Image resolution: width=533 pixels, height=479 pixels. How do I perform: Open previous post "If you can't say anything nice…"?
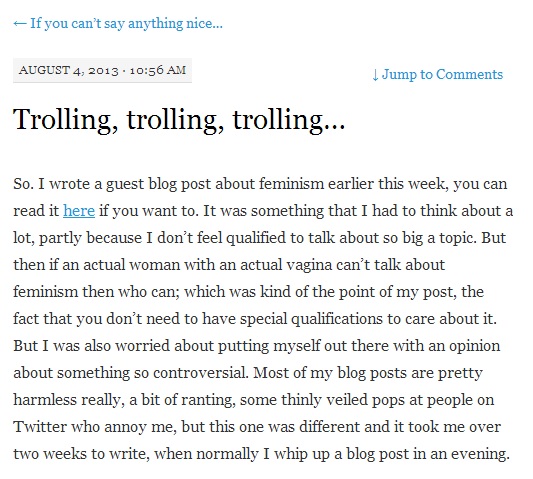click(118, 24)
